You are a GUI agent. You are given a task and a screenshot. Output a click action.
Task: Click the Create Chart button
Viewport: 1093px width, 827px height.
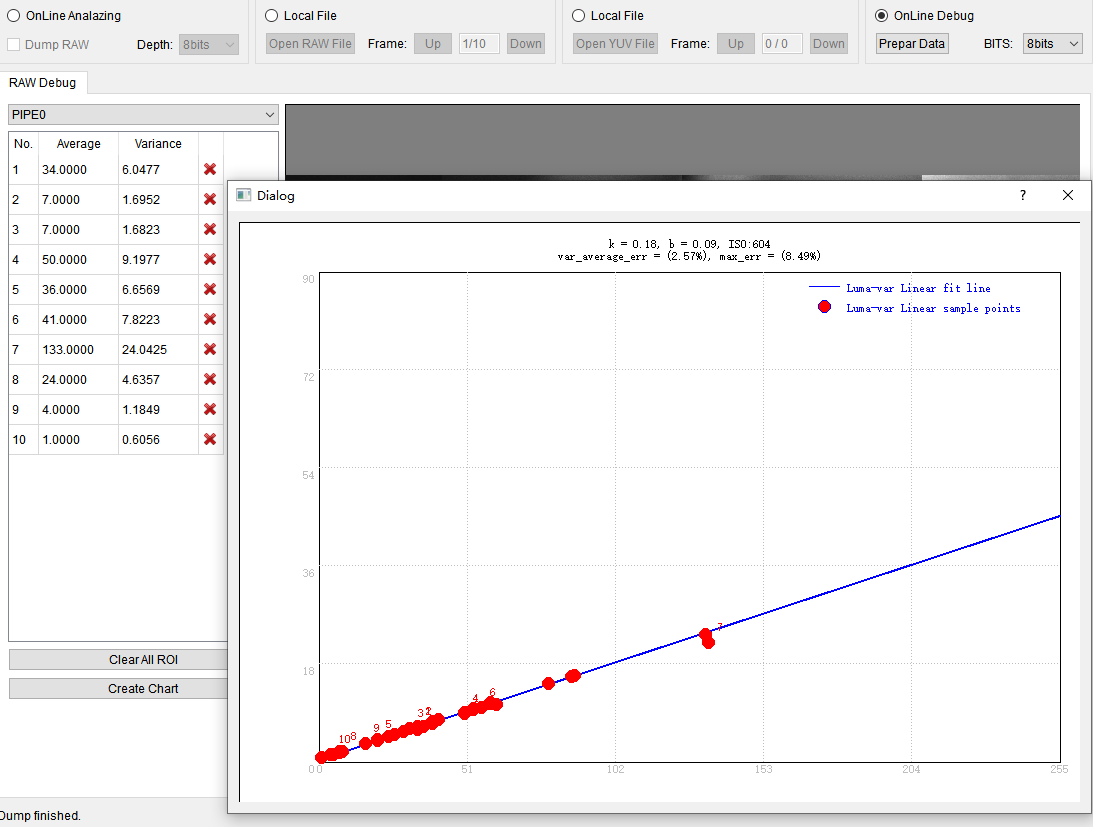[143, 689]
